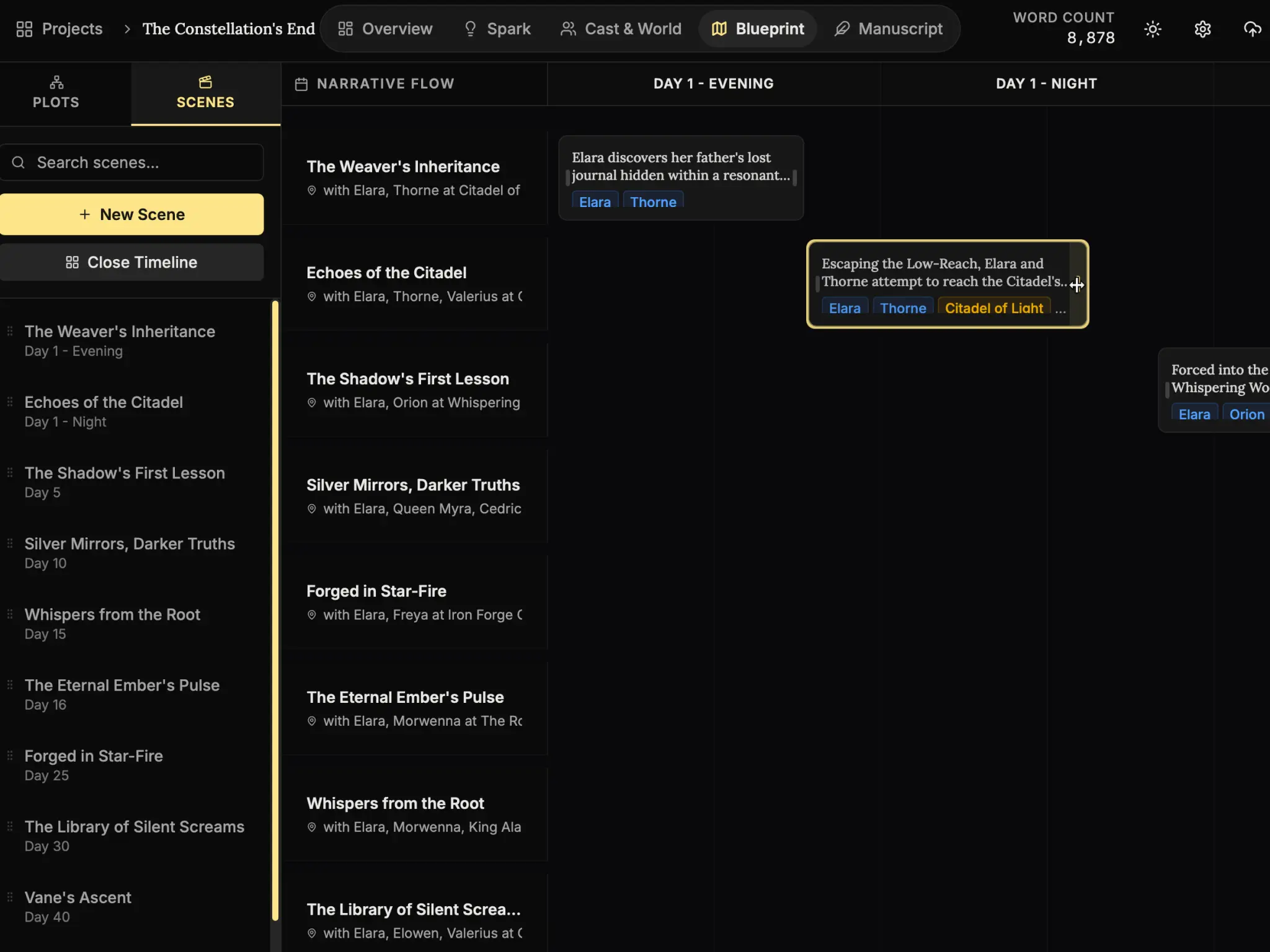This screenshot has width=1270, height=952.
Task: Click New Scene button
Action: click(x=131, y=214)
